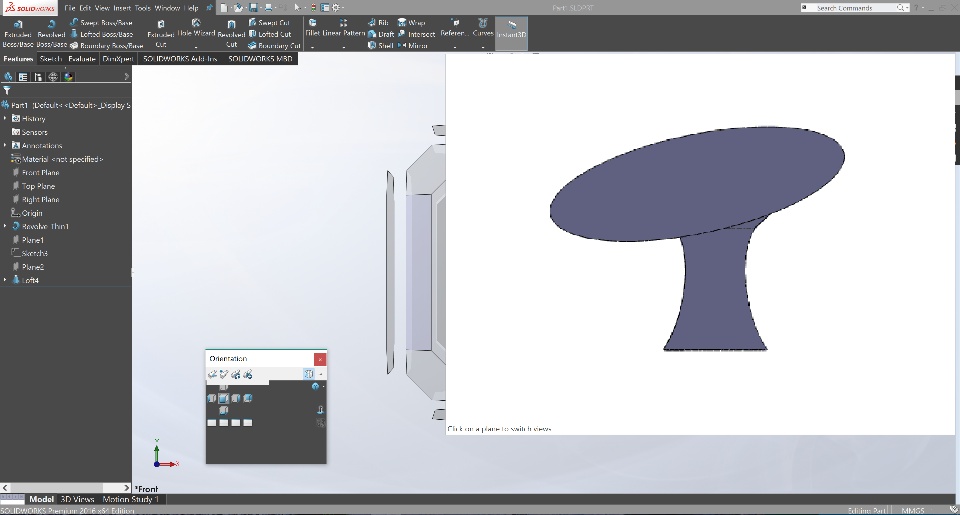Open the Insert menu
This screenshot has height=515, width=960.
click(122, 8)
